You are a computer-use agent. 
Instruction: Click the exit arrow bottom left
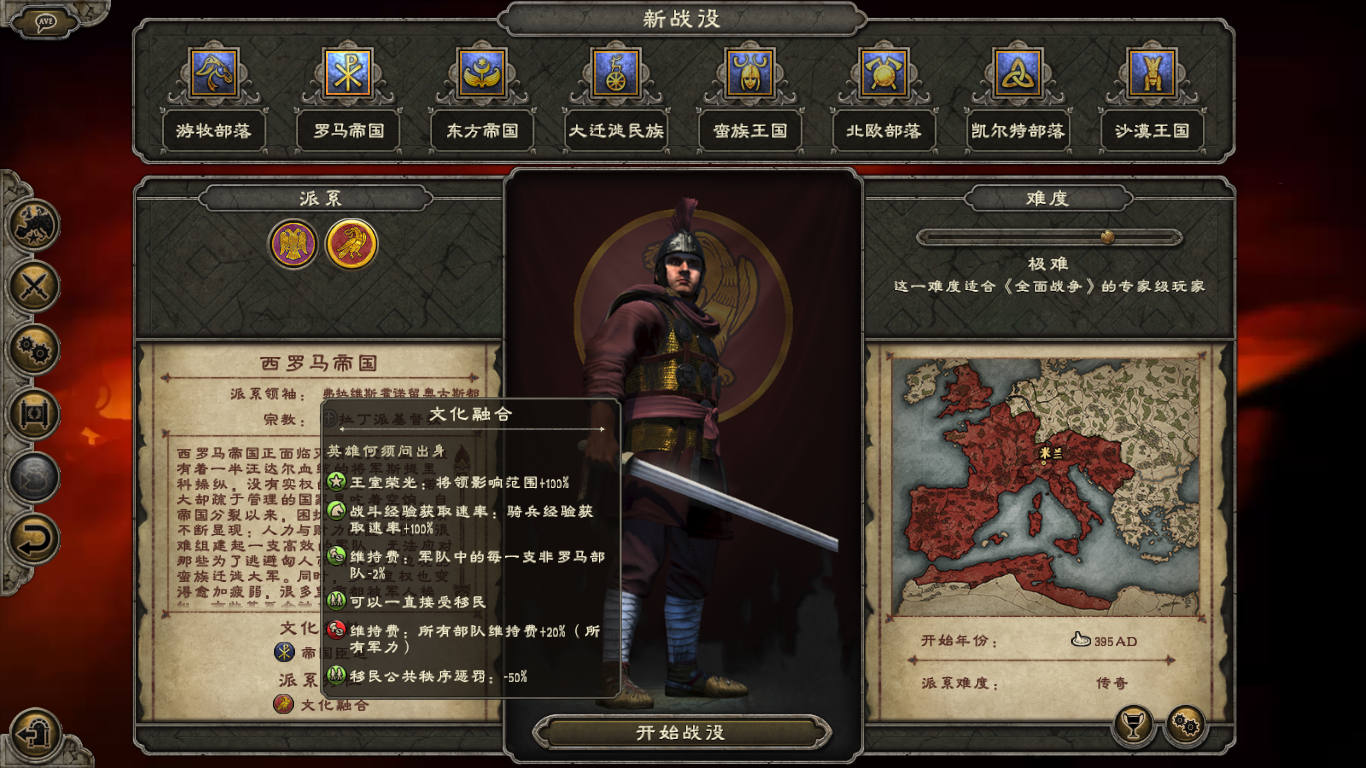pyautogui.click(x=36, y=734)
